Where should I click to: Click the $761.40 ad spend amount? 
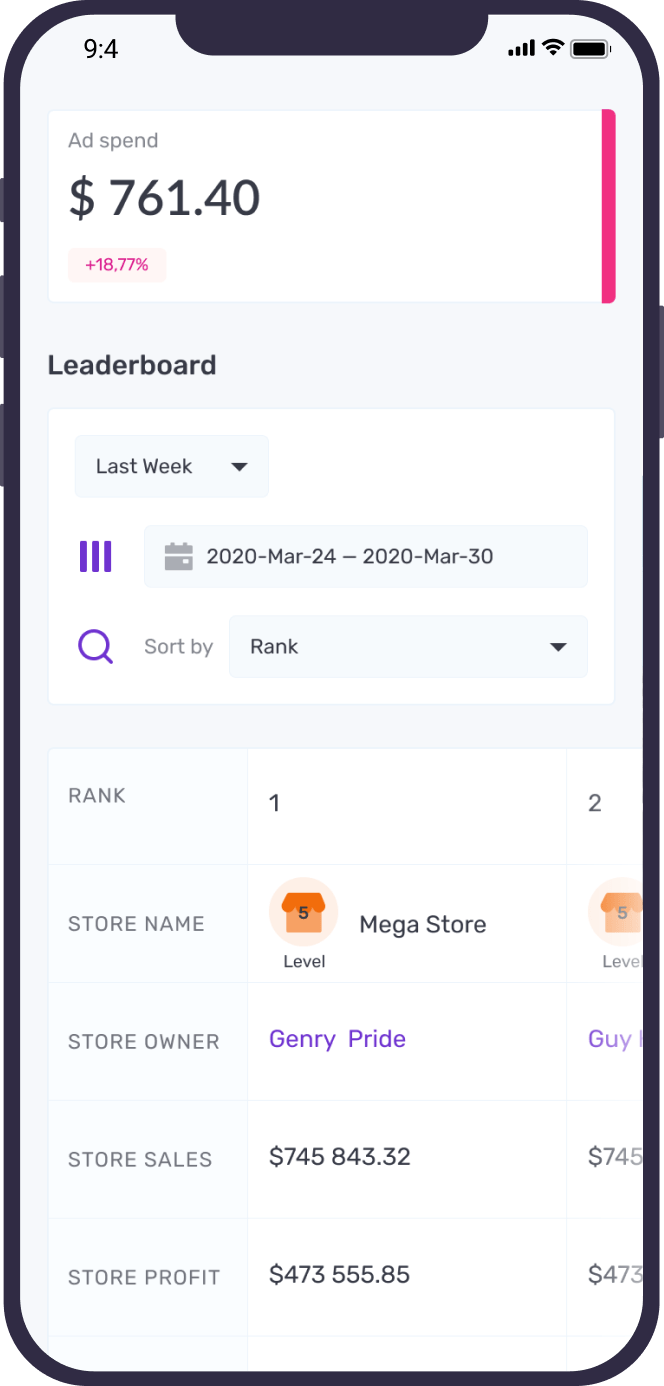(164, 197)
